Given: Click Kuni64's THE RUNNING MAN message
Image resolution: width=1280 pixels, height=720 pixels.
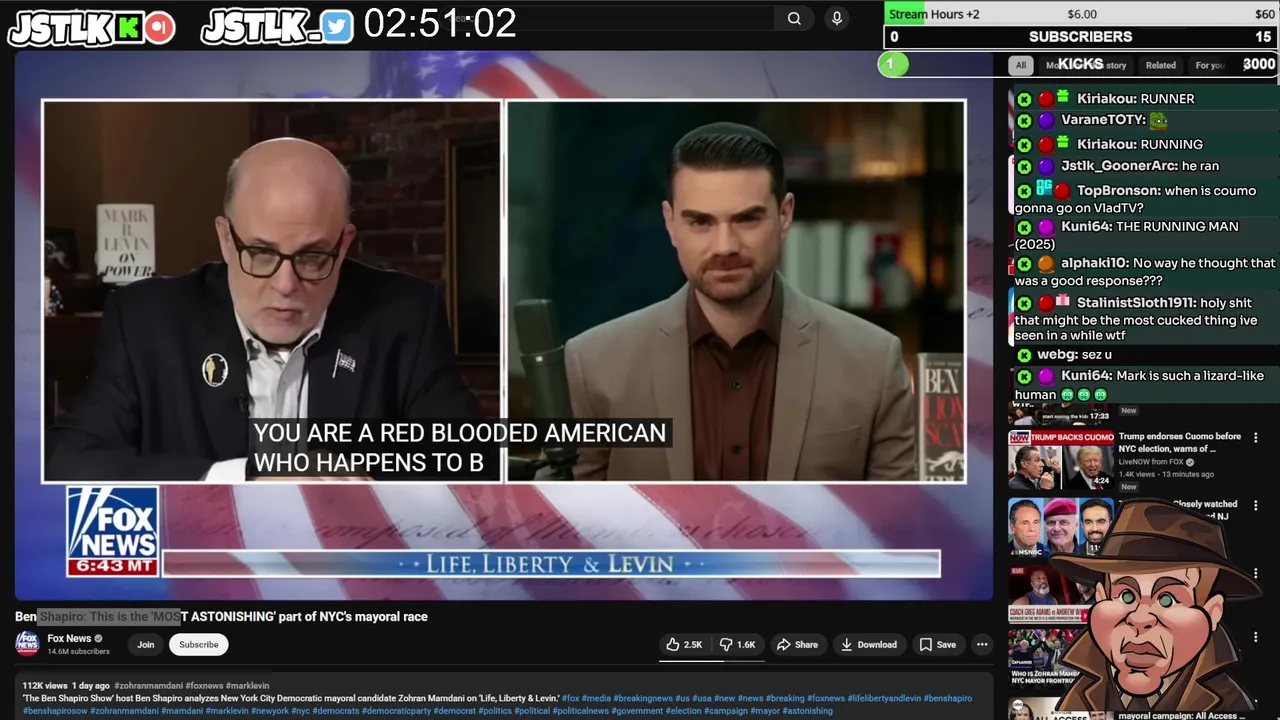Looking at the screenshot, I should [x=1127, y=235].
